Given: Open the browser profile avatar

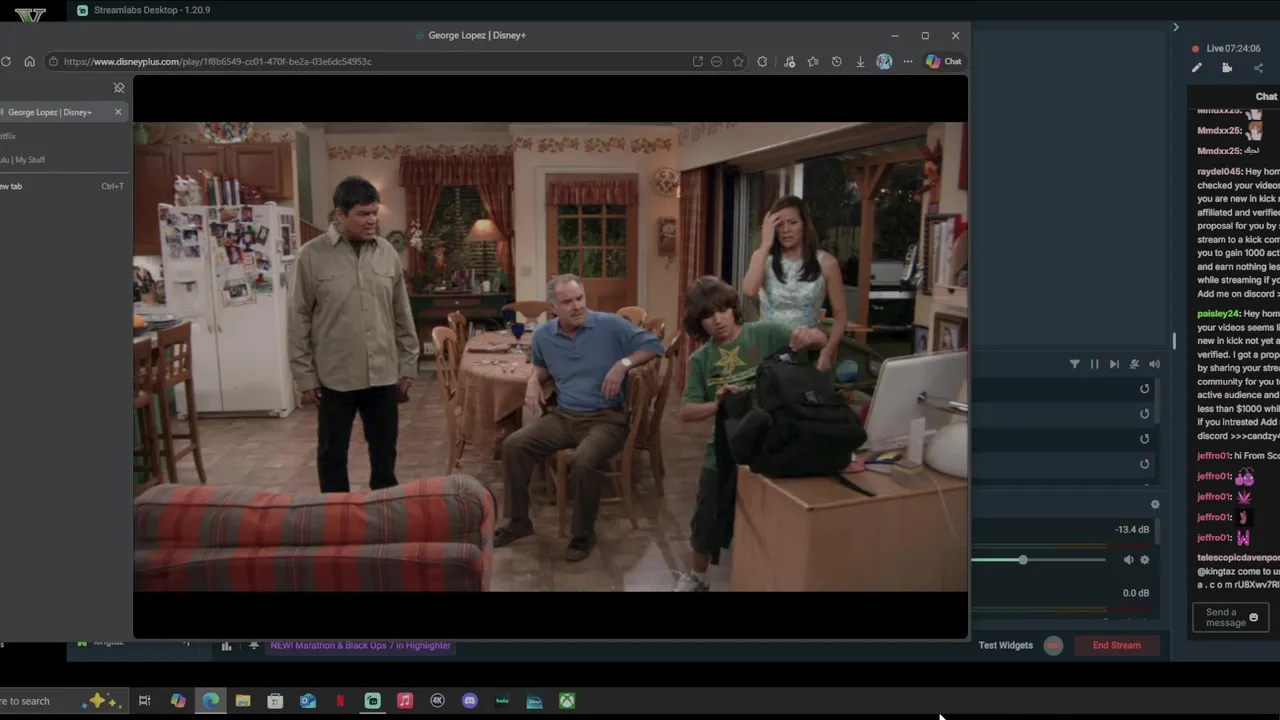Looking at the screenshot, I should 884,61.
